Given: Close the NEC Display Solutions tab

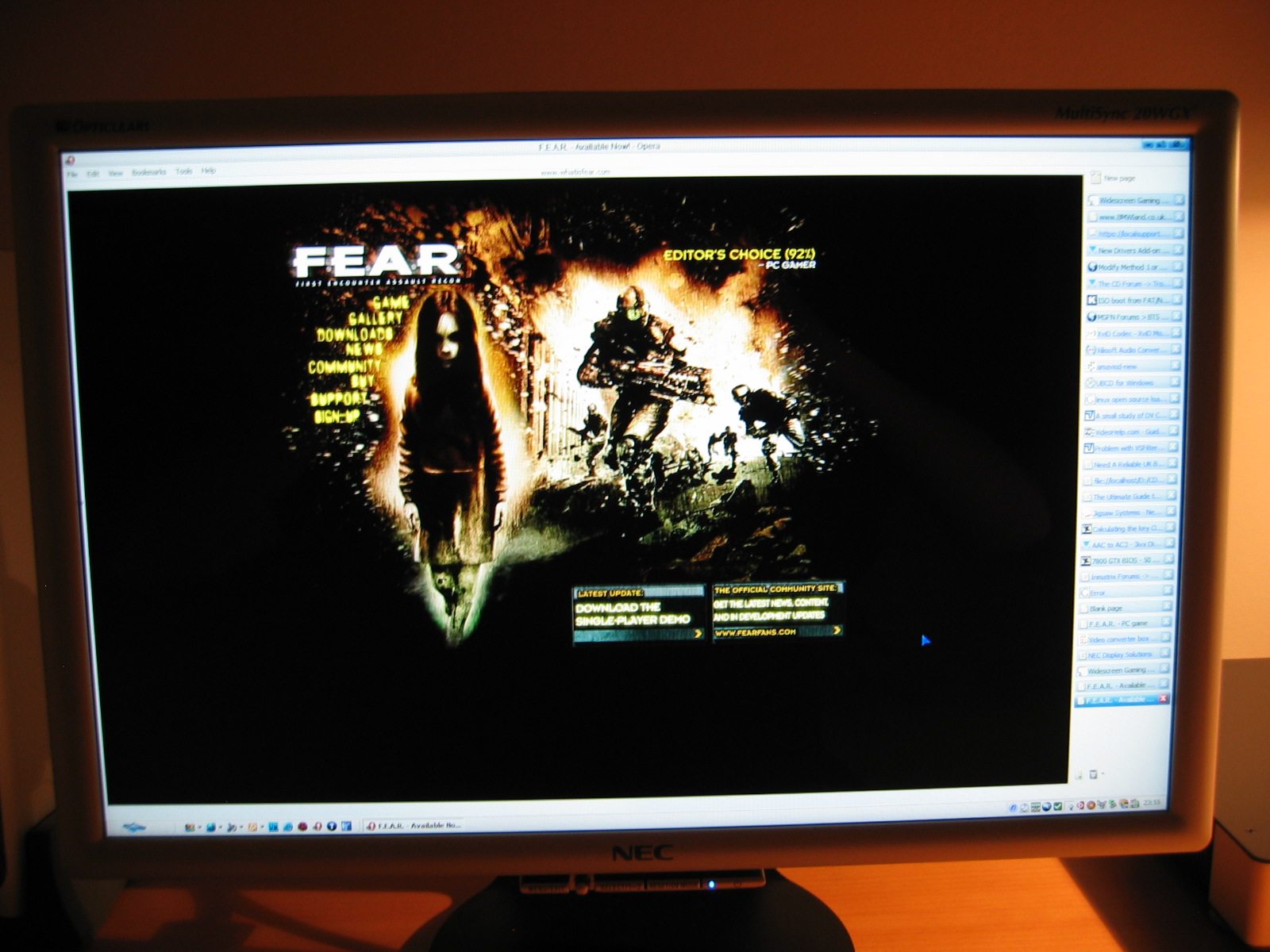Looking at the screenshot, I should (x=1165, y=654).
